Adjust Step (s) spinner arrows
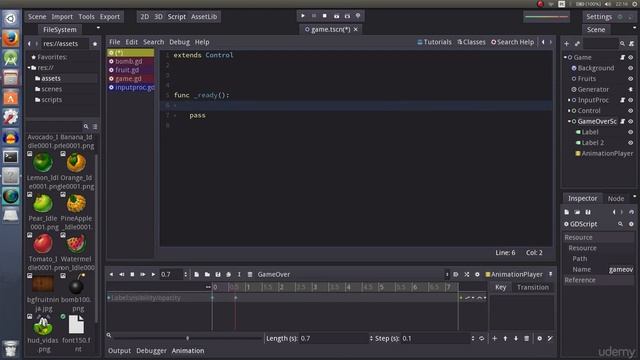Image resolution: width=640 pixels, height=360 pixels. click(x=473, y=338)
